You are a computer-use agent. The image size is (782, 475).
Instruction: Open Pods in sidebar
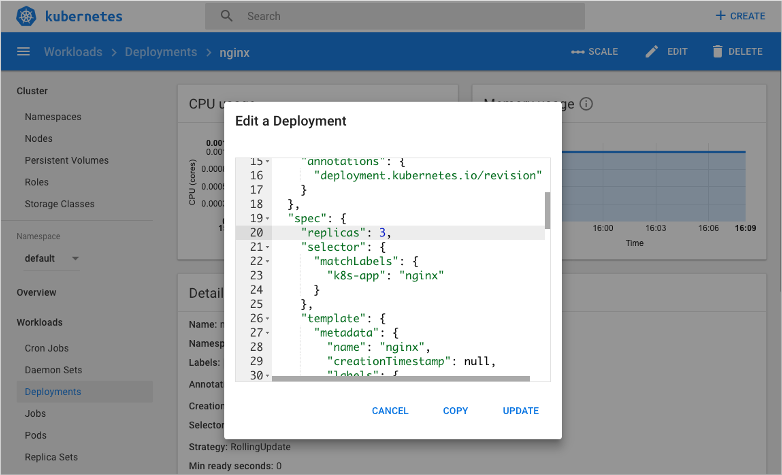point(35,435)
